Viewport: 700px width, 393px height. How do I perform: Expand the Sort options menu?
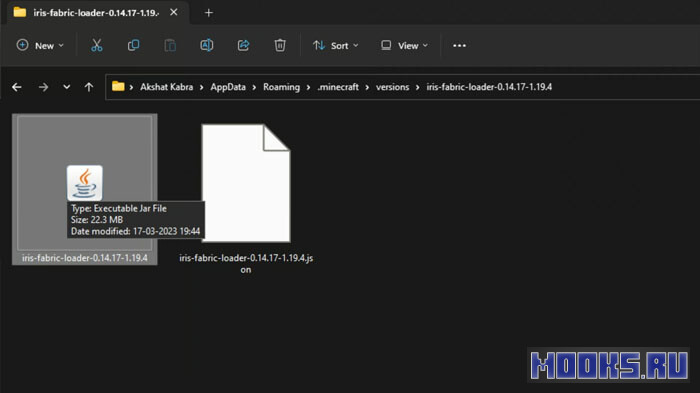[x=336, y=46]
